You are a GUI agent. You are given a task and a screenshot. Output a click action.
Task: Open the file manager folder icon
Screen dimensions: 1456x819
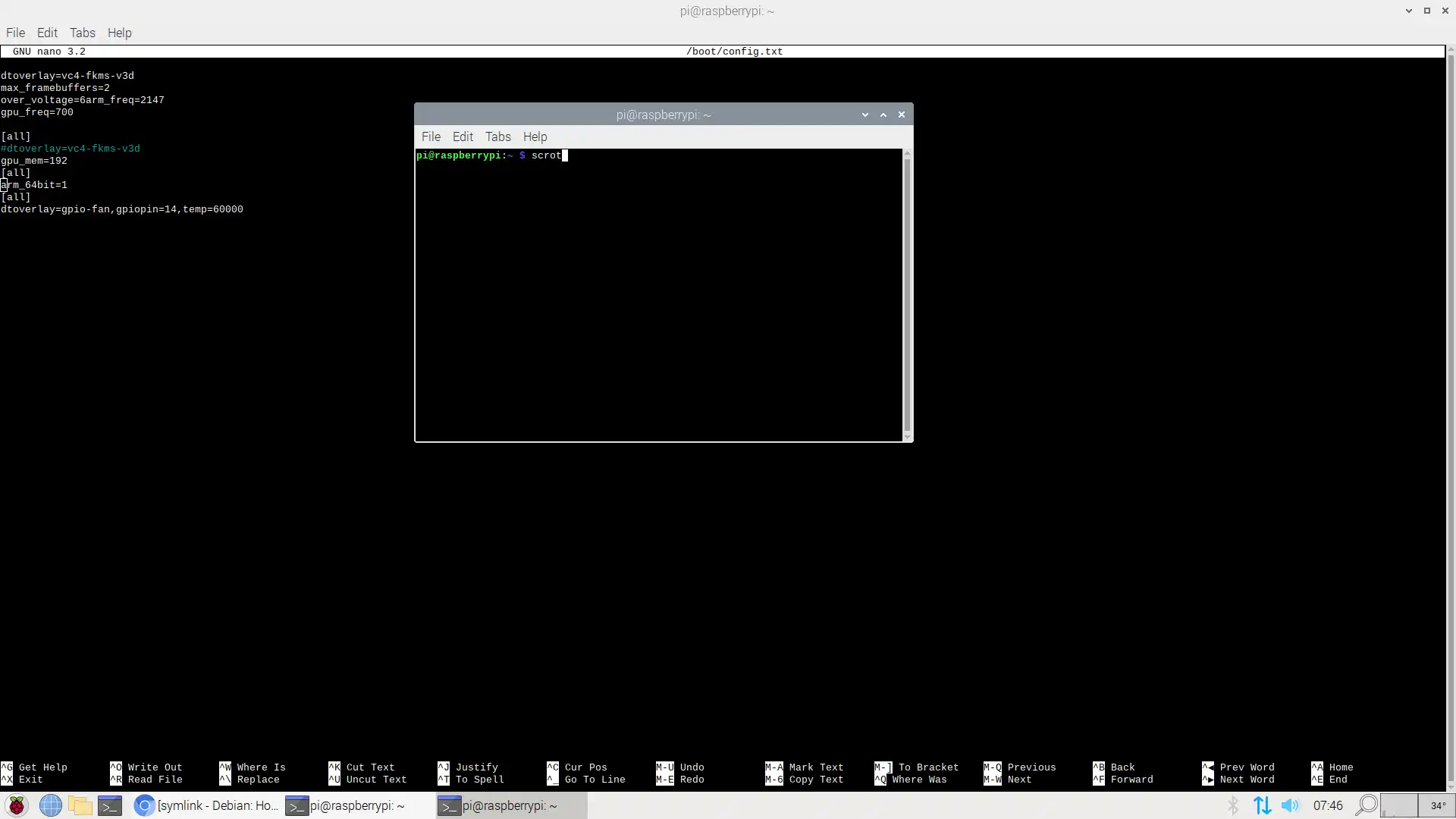(x=80, y=805)
